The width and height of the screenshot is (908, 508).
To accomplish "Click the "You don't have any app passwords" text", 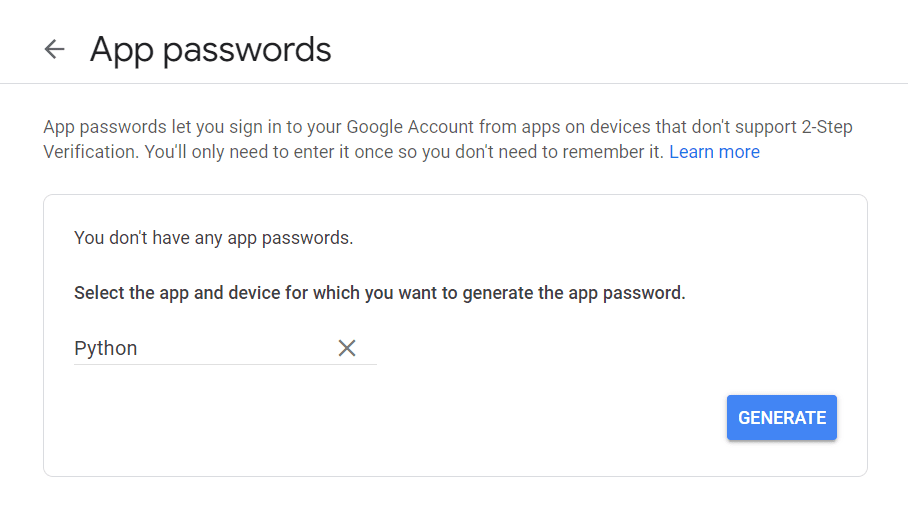I will [x=214, y=238].
